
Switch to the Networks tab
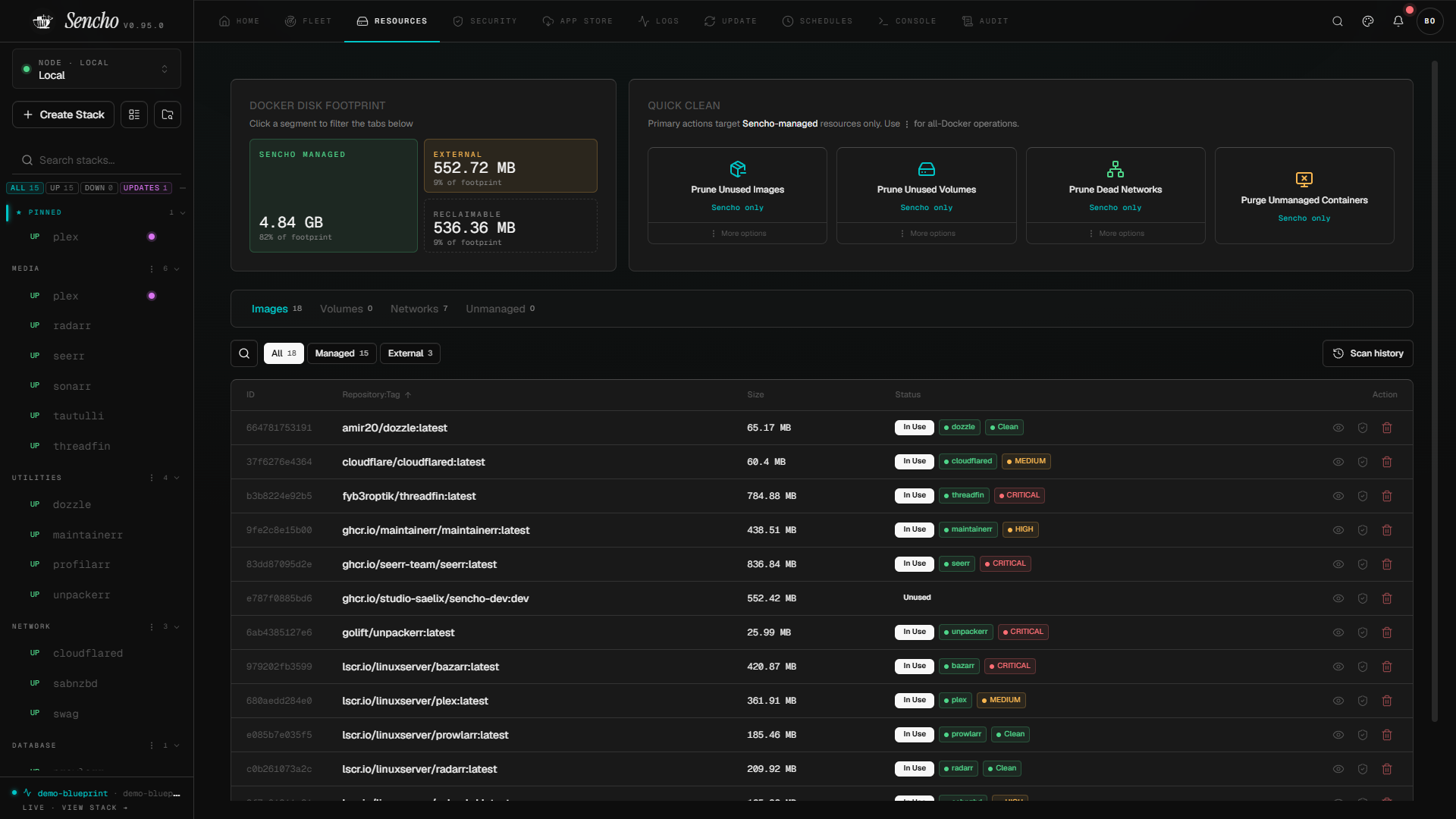click(419, 309)
